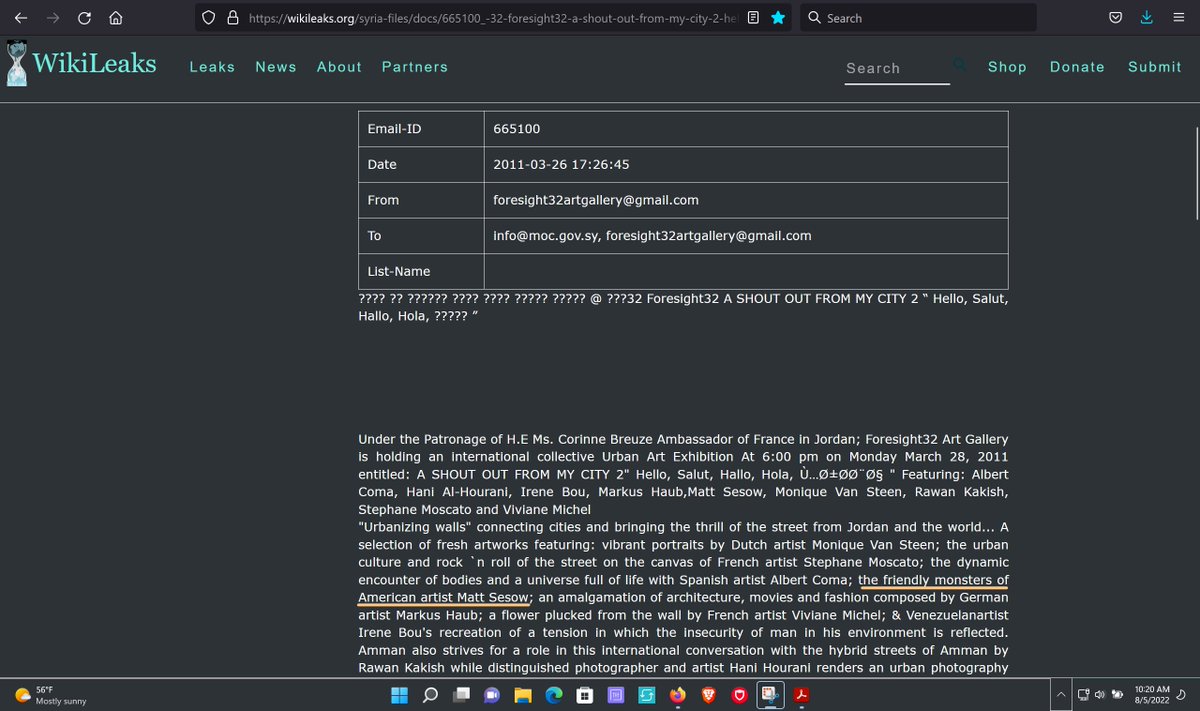Click the text "Under the Patronage of H.E"
This screenshot has width=1200, height=711.
pos(444,439)
